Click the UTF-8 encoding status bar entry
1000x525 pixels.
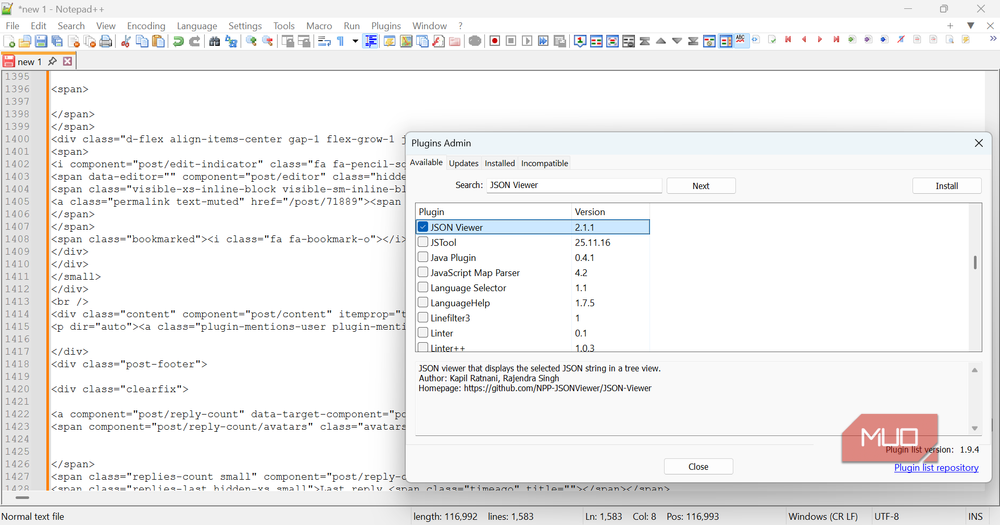[886, 516]
